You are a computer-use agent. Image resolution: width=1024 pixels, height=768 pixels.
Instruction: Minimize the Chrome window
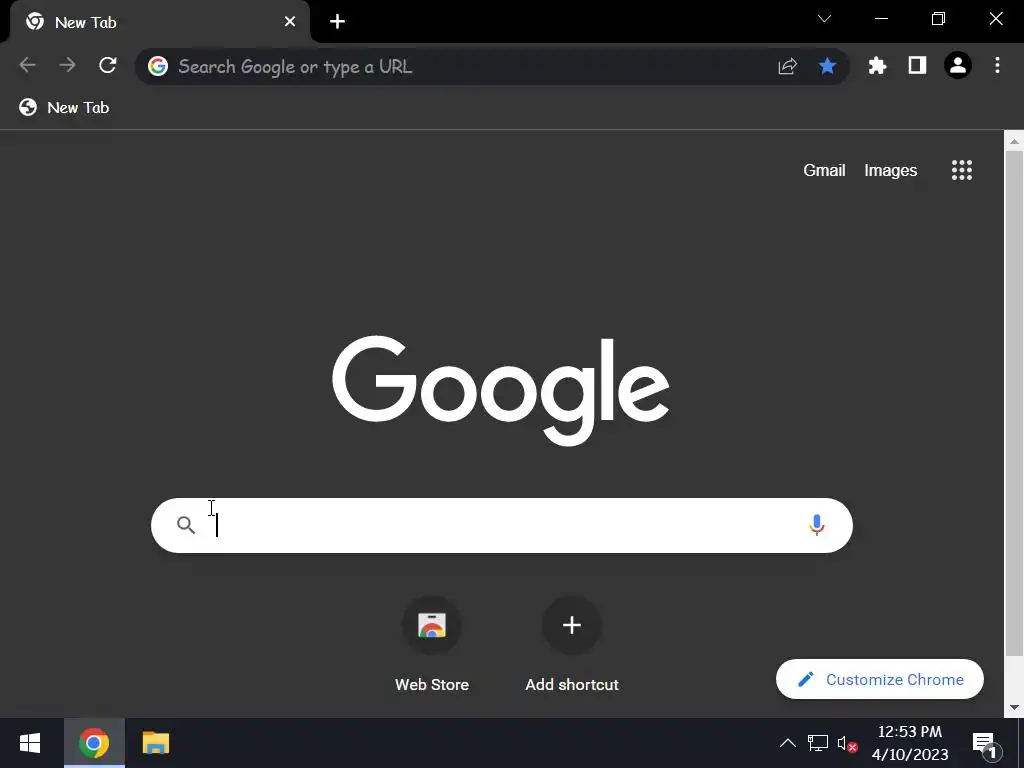tap(881, 19)
